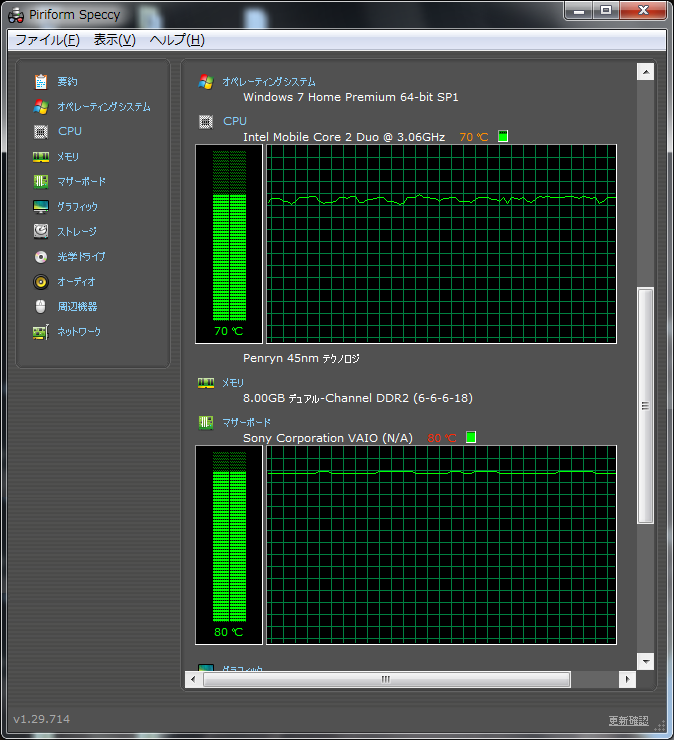Click Sony Corporation VAIO (N/A) text
674x742 pixels.
pos(328,438)
